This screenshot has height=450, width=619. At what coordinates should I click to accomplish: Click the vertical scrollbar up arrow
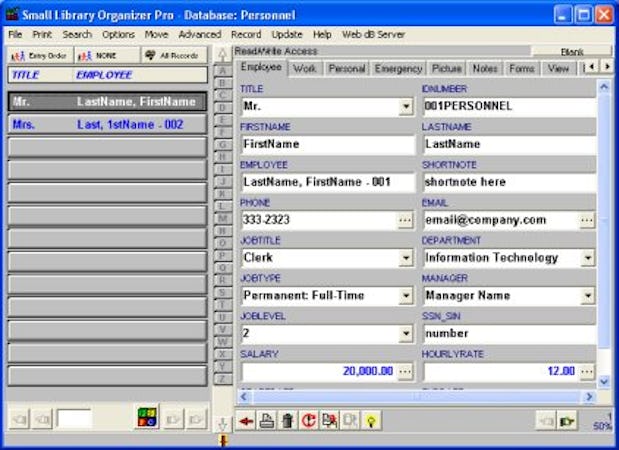604,87
